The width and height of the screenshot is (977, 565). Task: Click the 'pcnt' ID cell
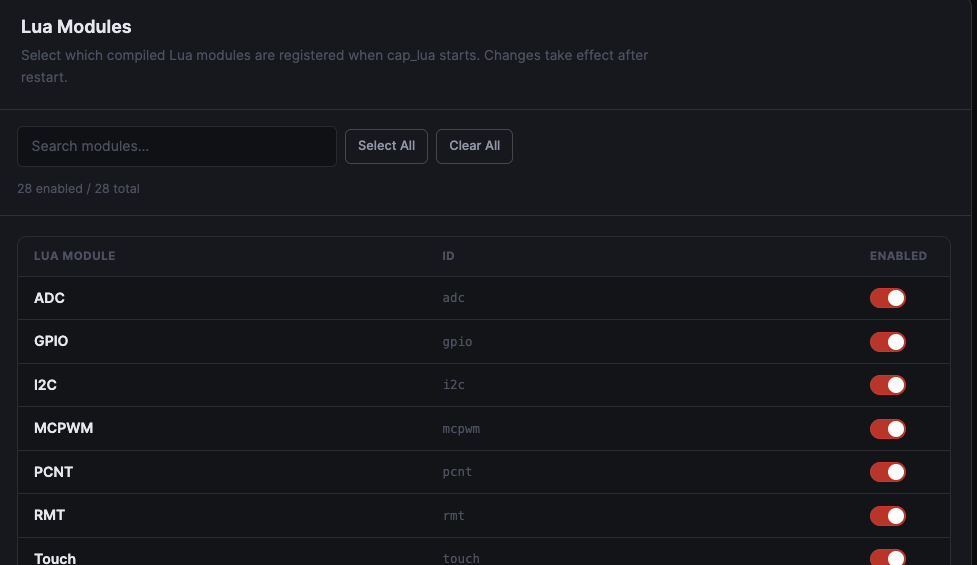tap(457, 472)
